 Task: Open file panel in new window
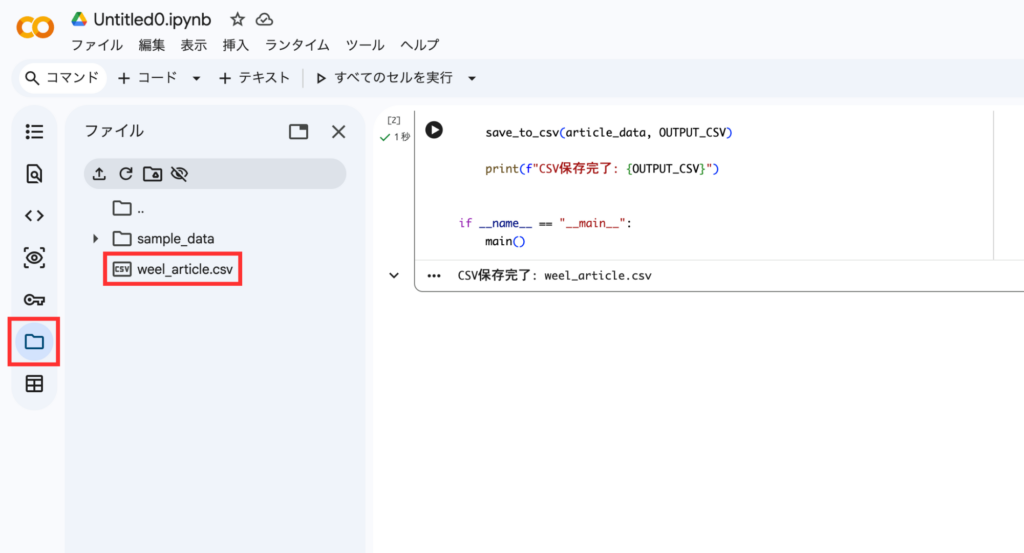298,132
